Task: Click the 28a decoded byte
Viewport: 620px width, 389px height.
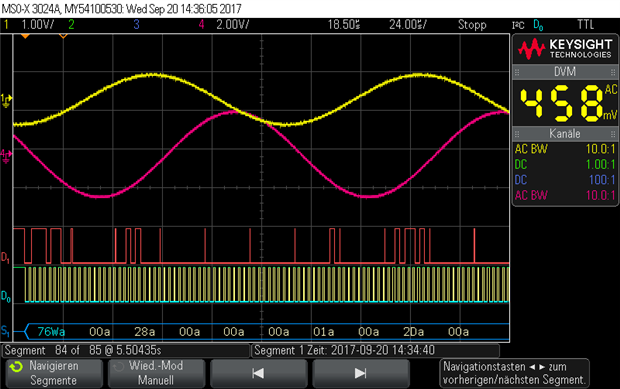Action: pos(144,331)
